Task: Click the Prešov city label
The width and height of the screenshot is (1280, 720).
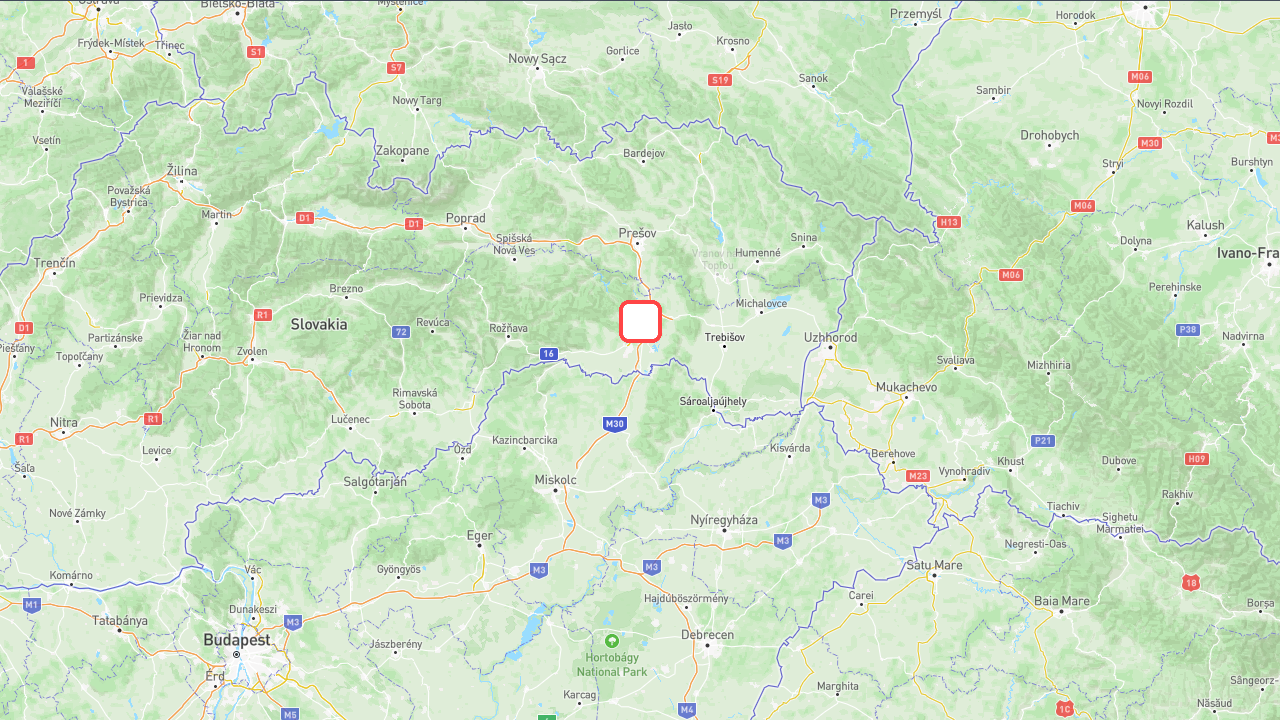Action: click(x=637, y=233)
